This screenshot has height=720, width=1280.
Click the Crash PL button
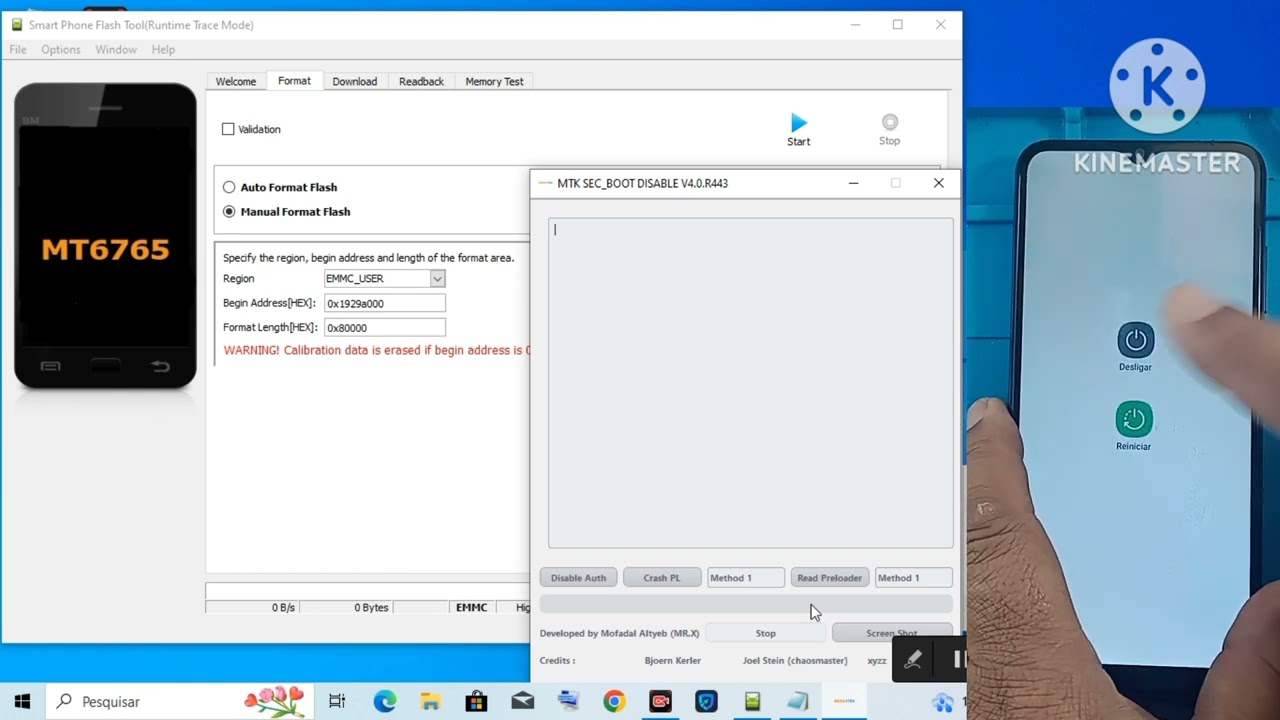coord(661,578)
